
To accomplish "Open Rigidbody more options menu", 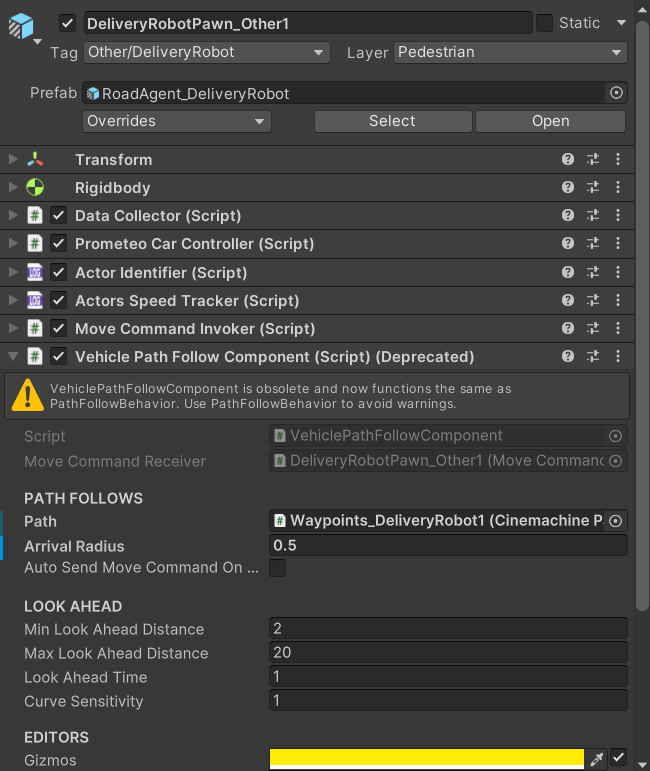I will (618, 187).
